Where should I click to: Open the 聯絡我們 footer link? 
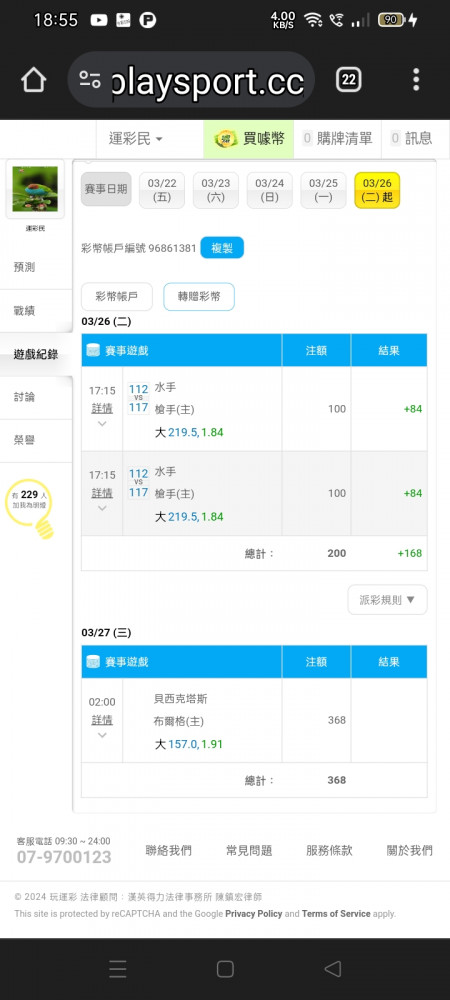(168, 850)
